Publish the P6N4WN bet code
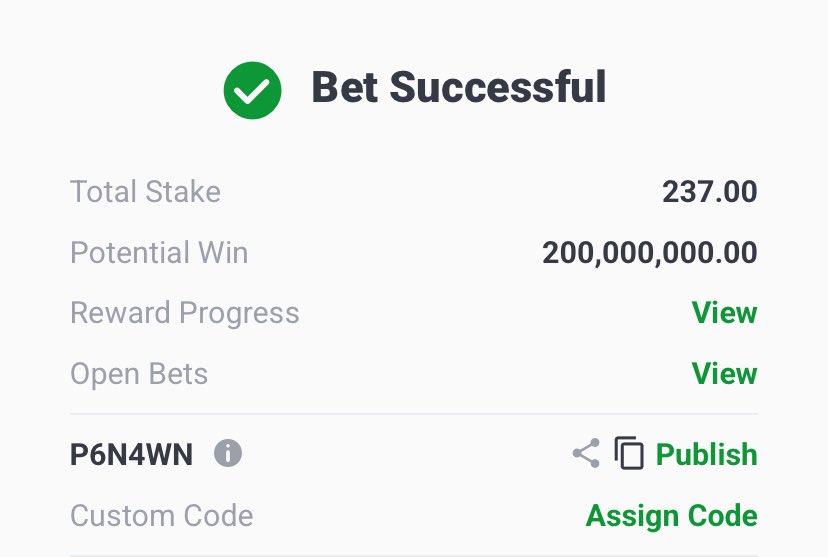The width and height of the screenshot is (828, 557). 706,454
